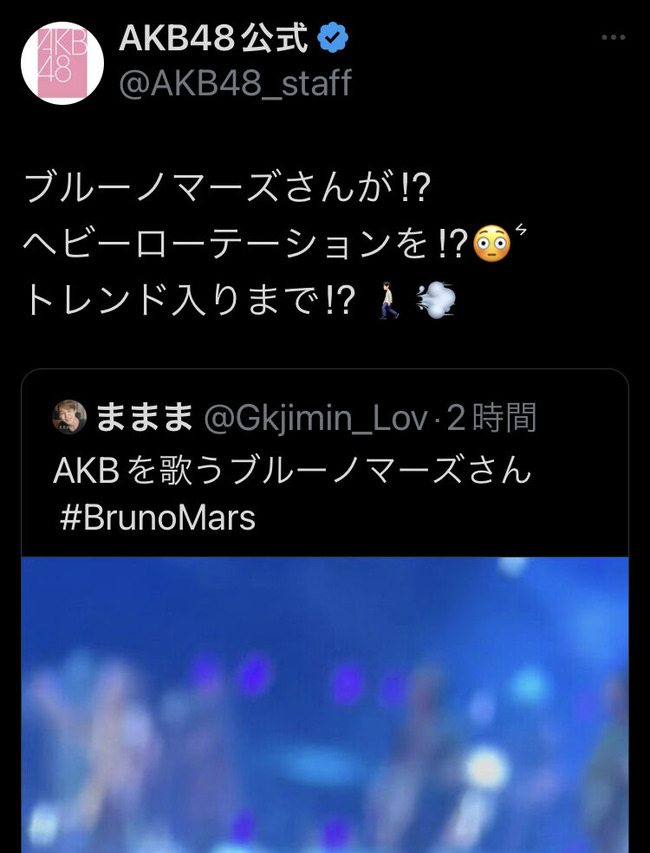The width and height of the screenshot is (650, 853).
Task: Open the AKB48 profile avatar
Action: tap(62, 63)
